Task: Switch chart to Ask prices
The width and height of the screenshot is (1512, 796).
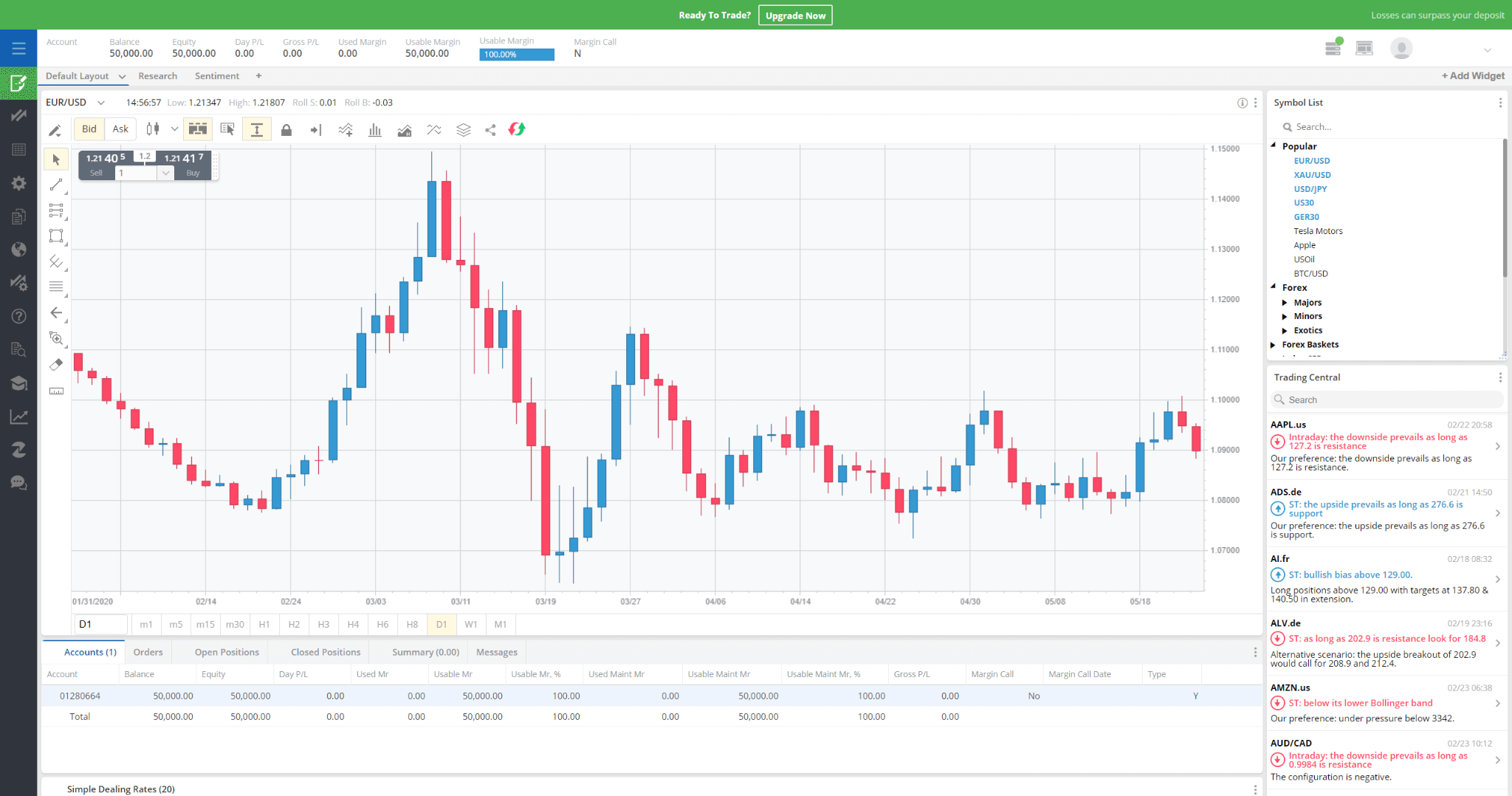Action: coord(120,128)
